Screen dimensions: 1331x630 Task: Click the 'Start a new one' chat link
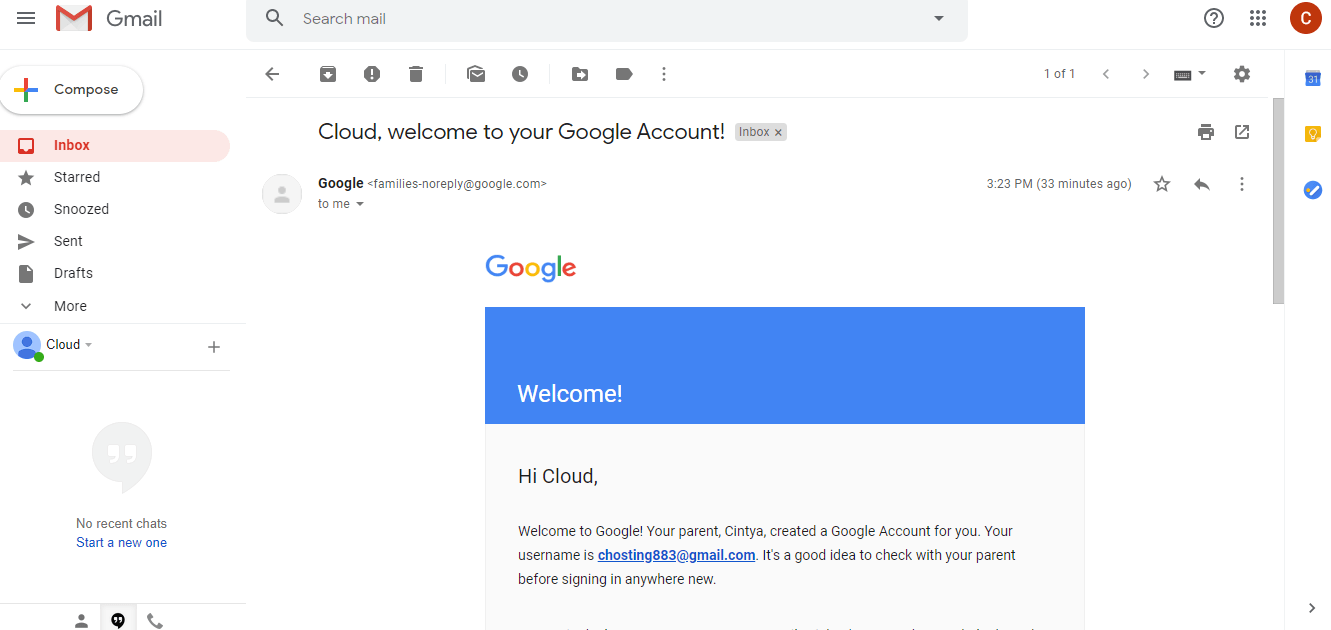121,543
